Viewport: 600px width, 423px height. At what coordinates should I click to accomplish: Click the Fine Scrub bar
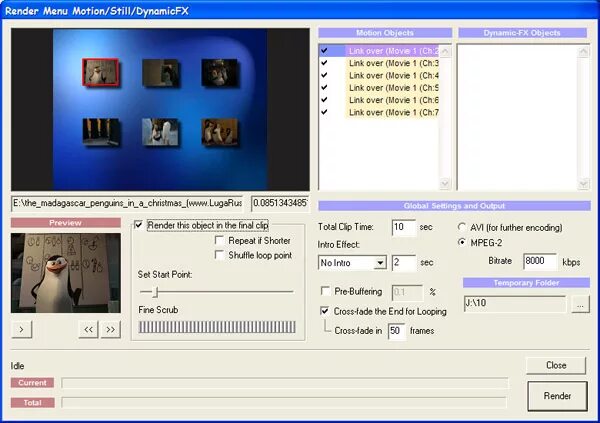coord(217,327)
